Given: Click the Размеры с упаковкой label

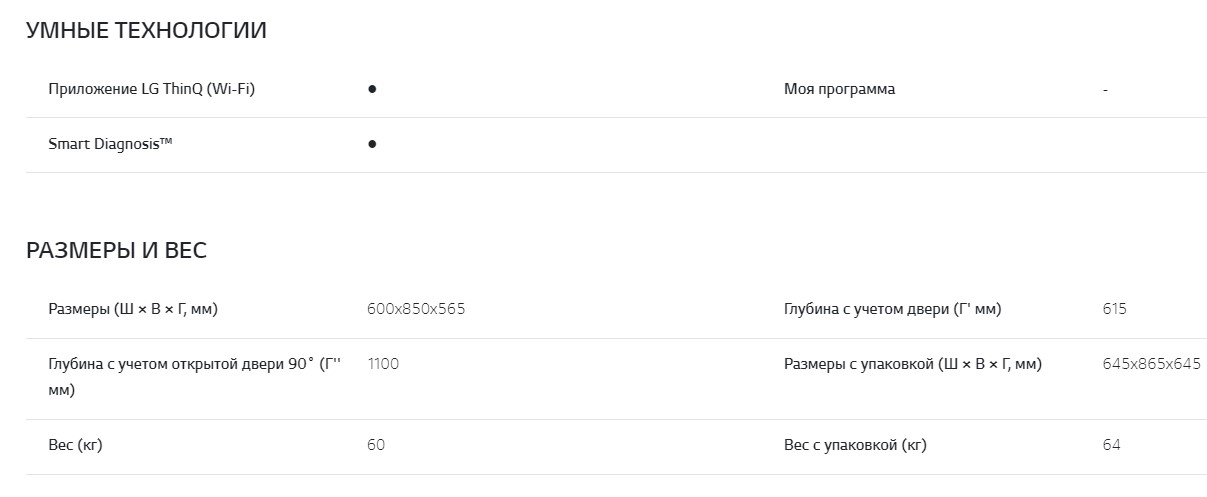Looking at the screenshot, I should 912,364.
